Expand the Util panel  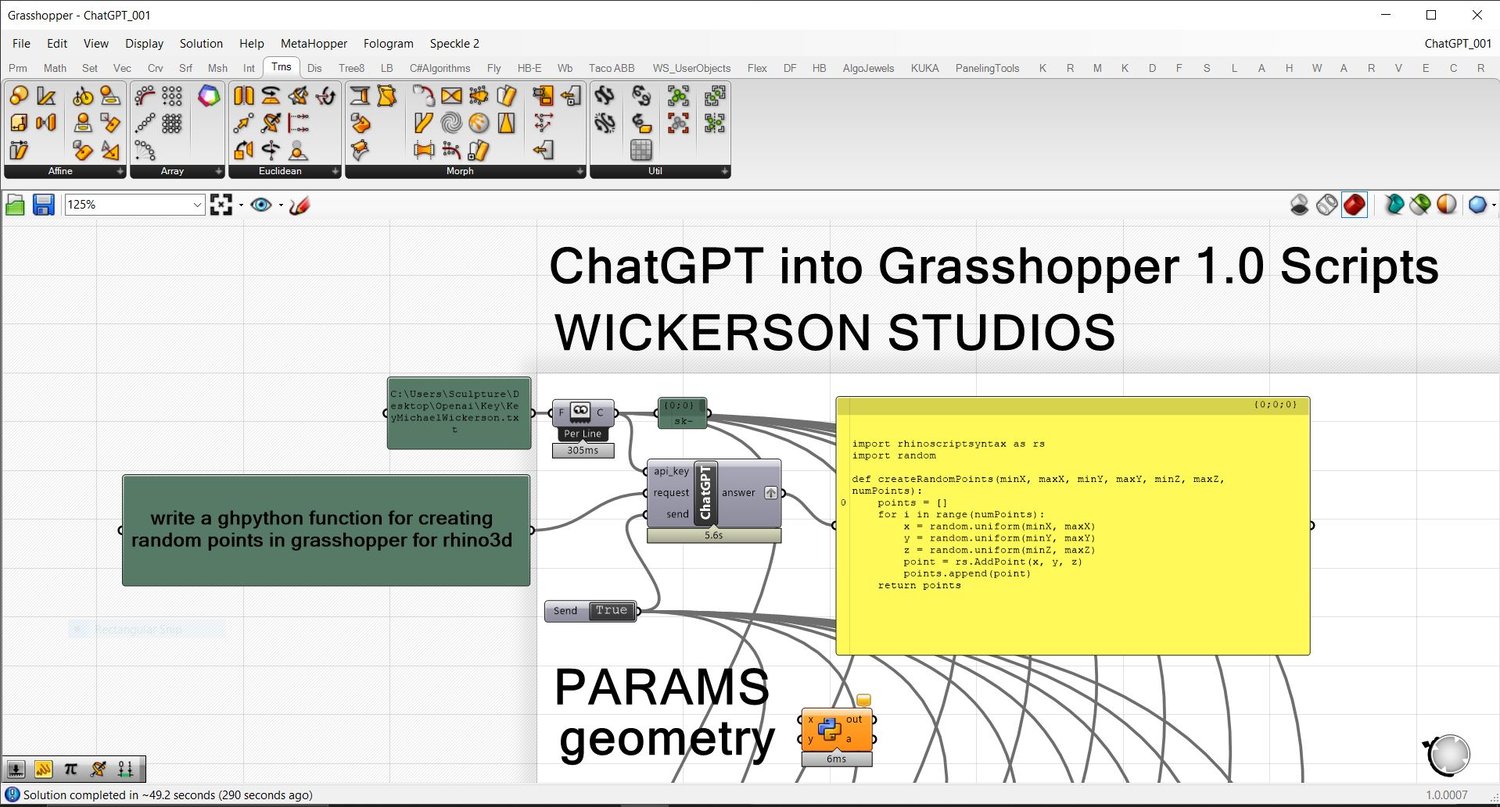pos(725,172)
